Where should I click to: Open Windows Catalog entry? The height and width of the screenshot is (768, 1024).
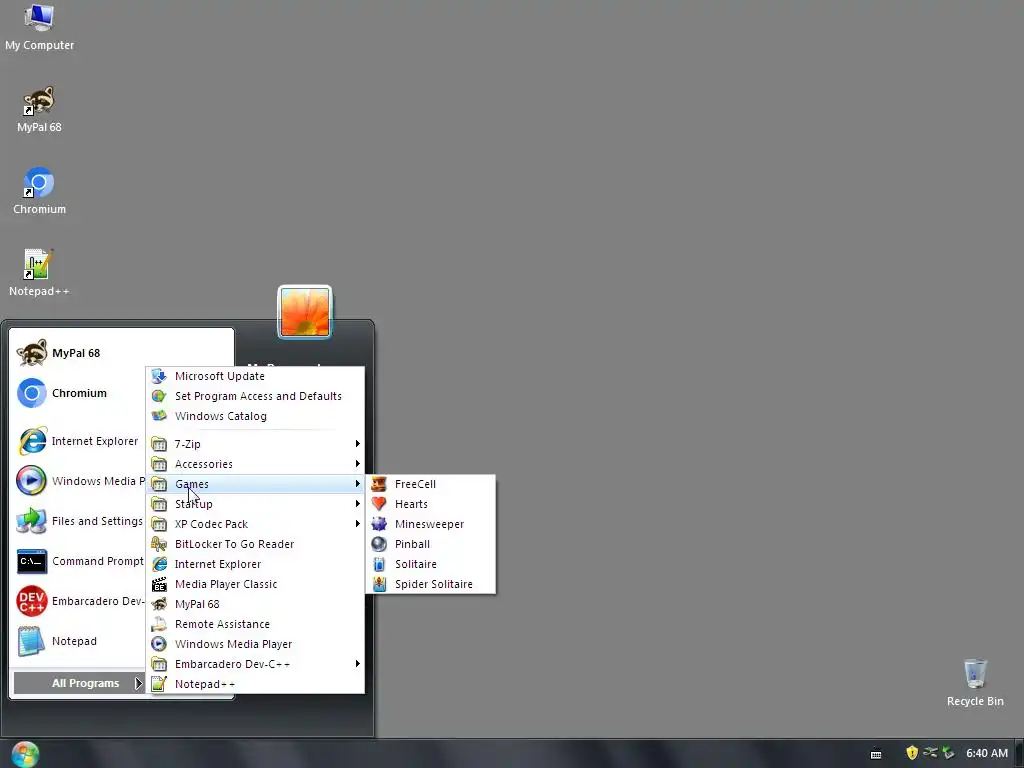pyautogui.click(x=255, y=416)
